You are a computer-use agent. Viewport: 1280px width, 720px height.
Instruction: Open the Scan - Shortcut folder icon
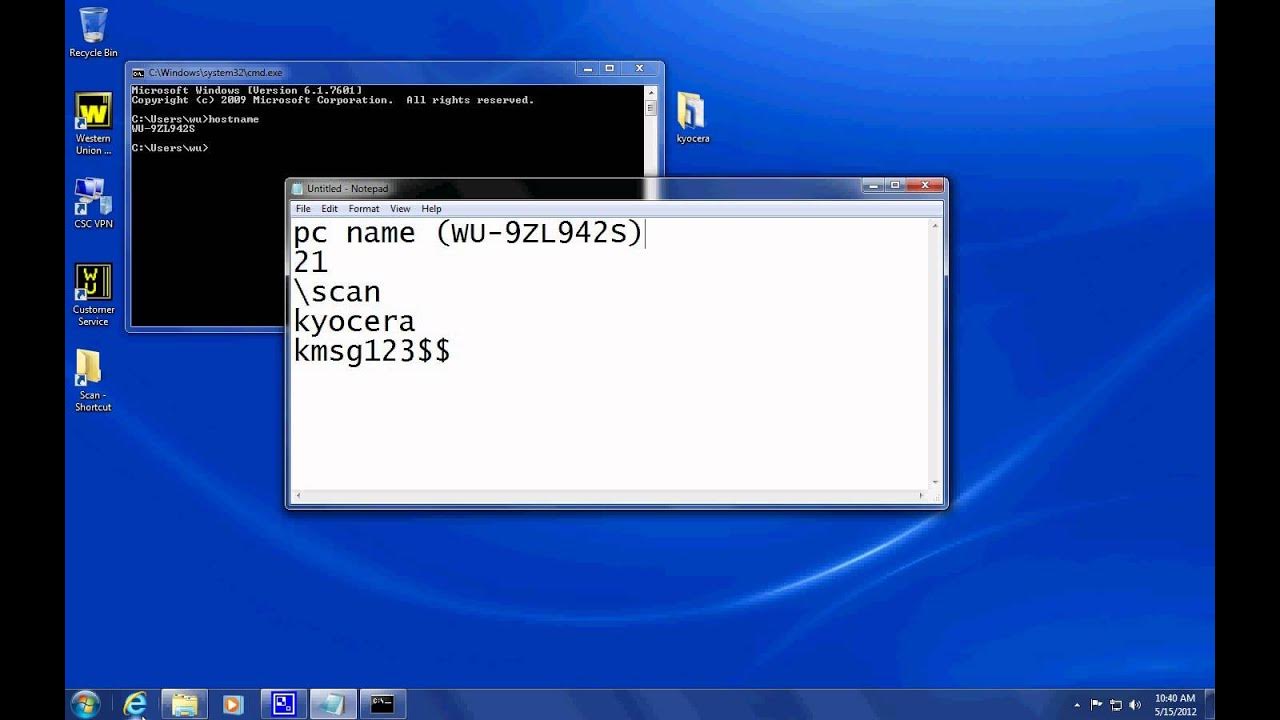[93, 380]
